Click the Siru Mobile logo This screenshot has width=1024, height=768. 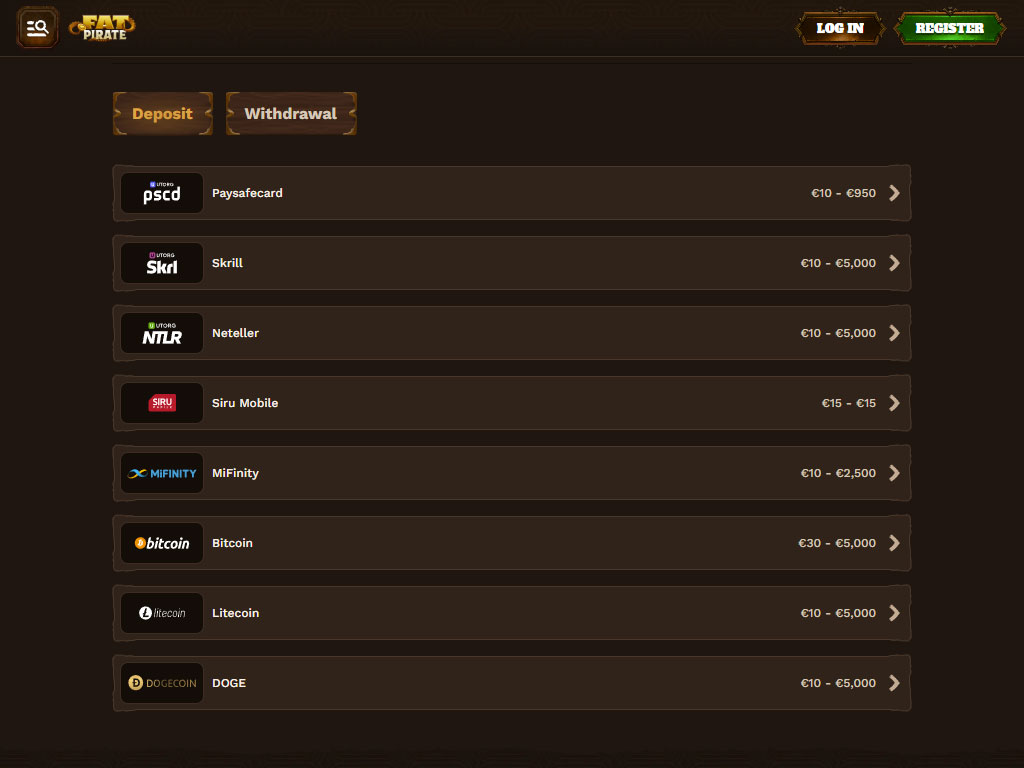click(162, 403)
